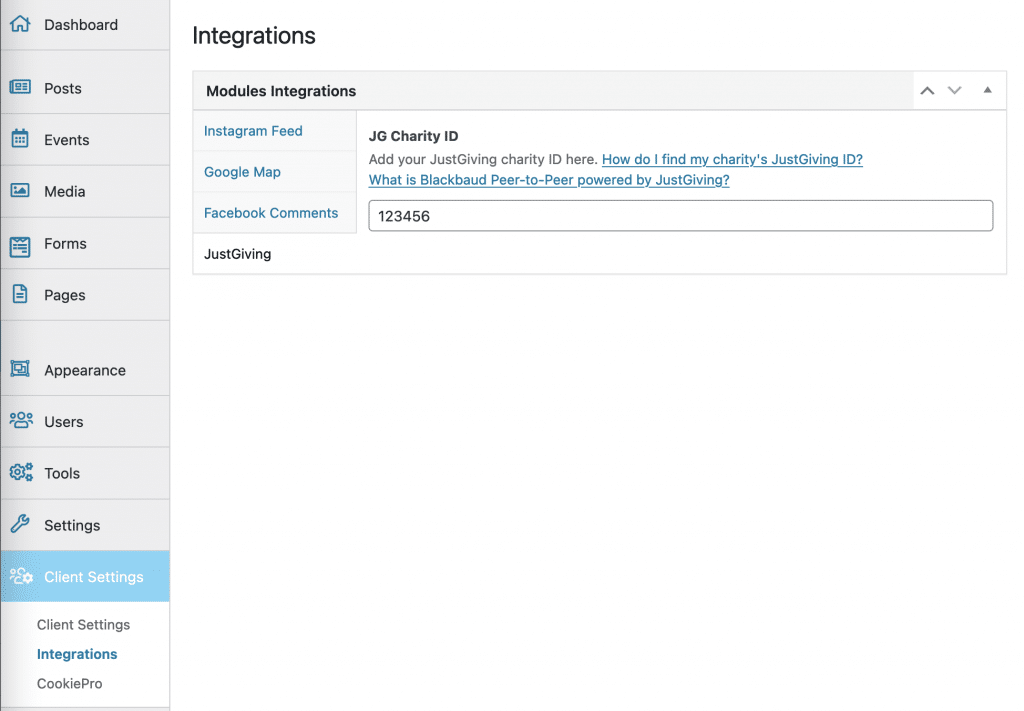Image resolution: width=1024 pixels, height=711 pixels.
Task: Click the JG Charity ID label
Action: pyautogui.click(x=413, y=136)
